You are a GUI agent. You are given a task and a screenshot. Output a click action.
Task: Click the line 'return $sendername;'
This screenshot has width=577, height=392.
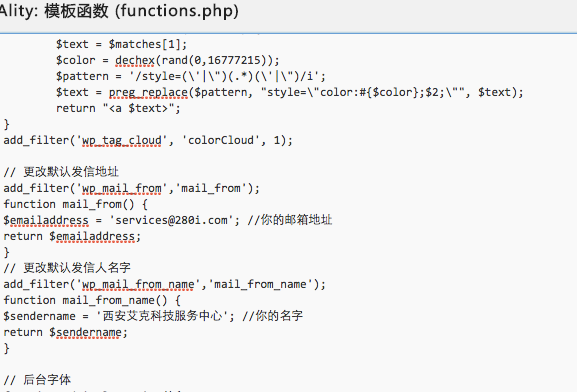66,332
